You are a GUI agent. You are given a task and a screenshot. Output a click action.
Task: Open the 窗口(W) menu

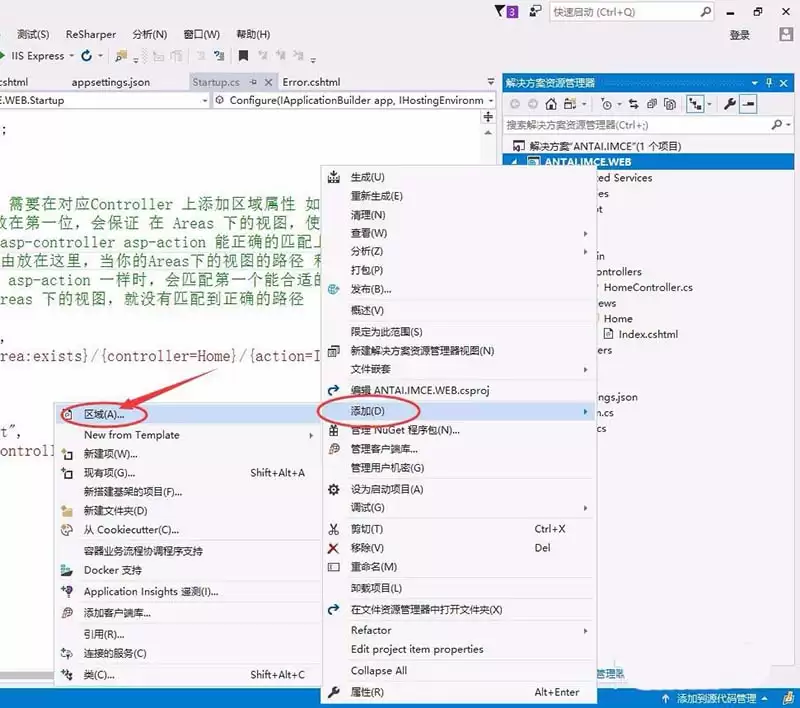tap(200, 33)
